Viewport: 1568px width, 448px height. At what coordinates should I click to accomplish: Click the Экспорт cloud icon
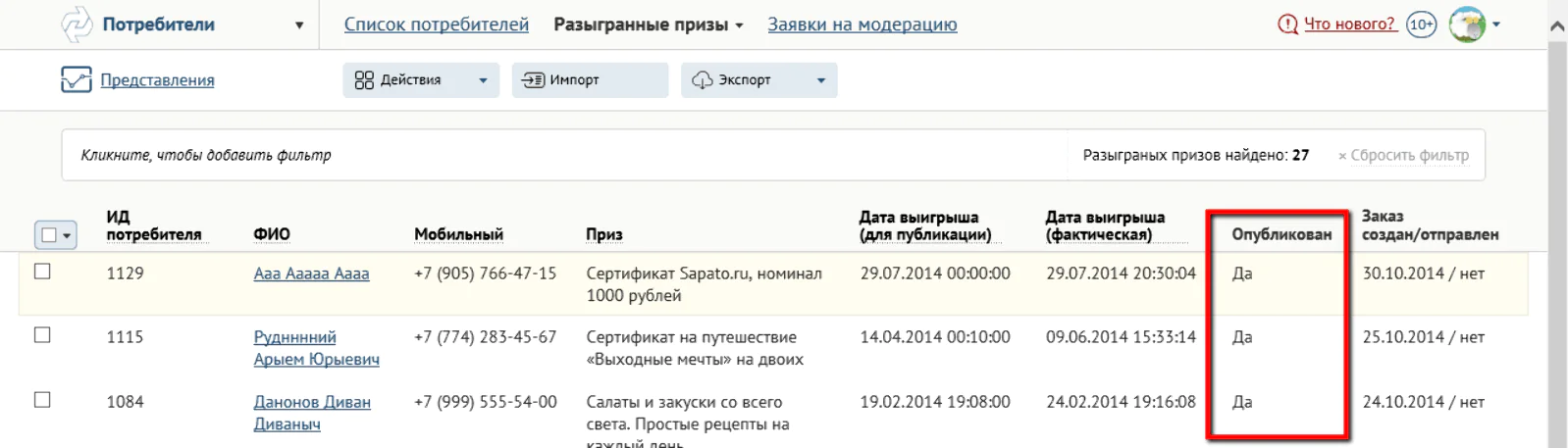point(703,80)
